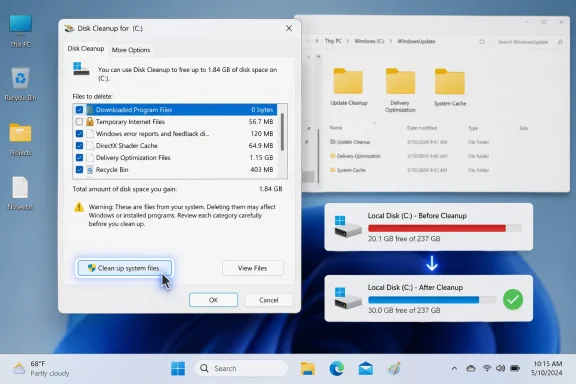Viewport: 576px width, 384px height.
Task: Open the Mail app on the taskbar
Action: tap(366, 369)
